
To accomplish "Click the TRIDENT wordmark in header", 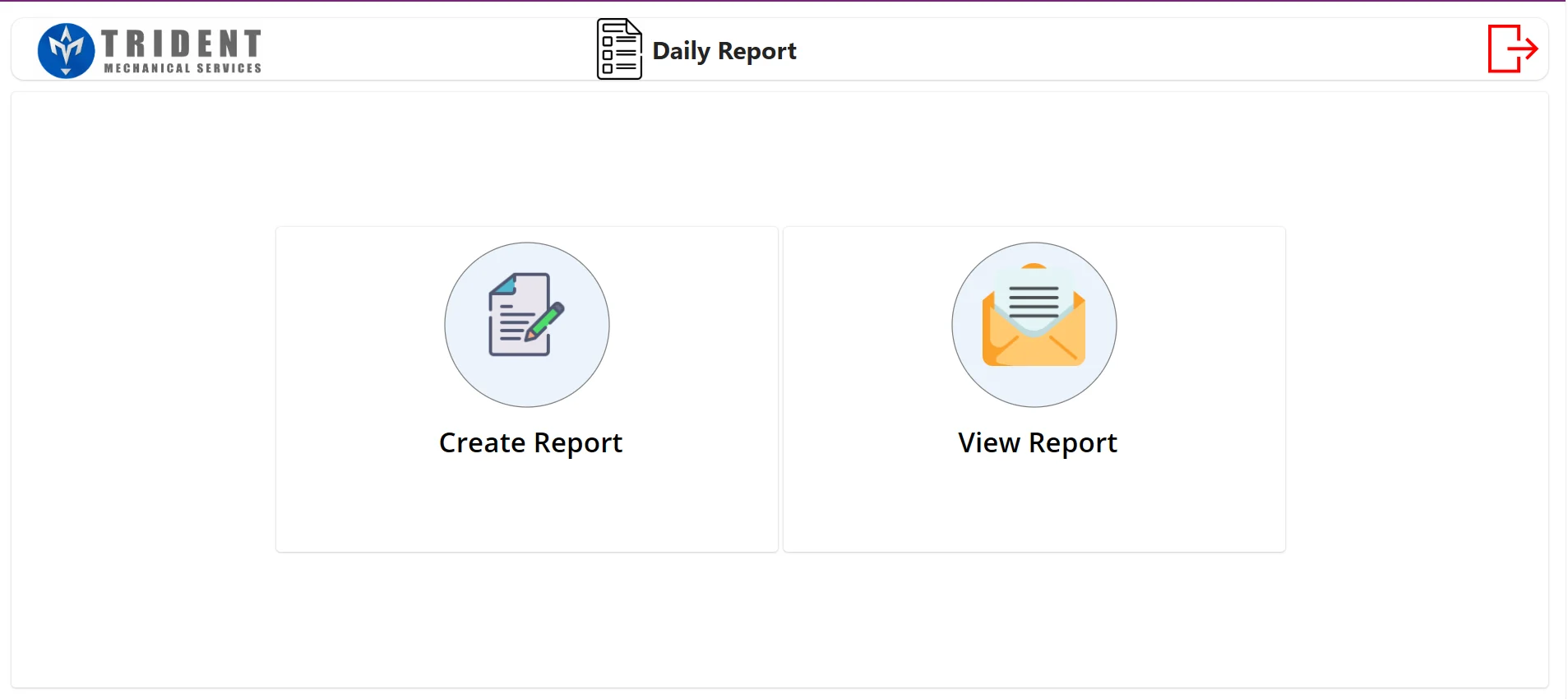I will click(182, 43).
